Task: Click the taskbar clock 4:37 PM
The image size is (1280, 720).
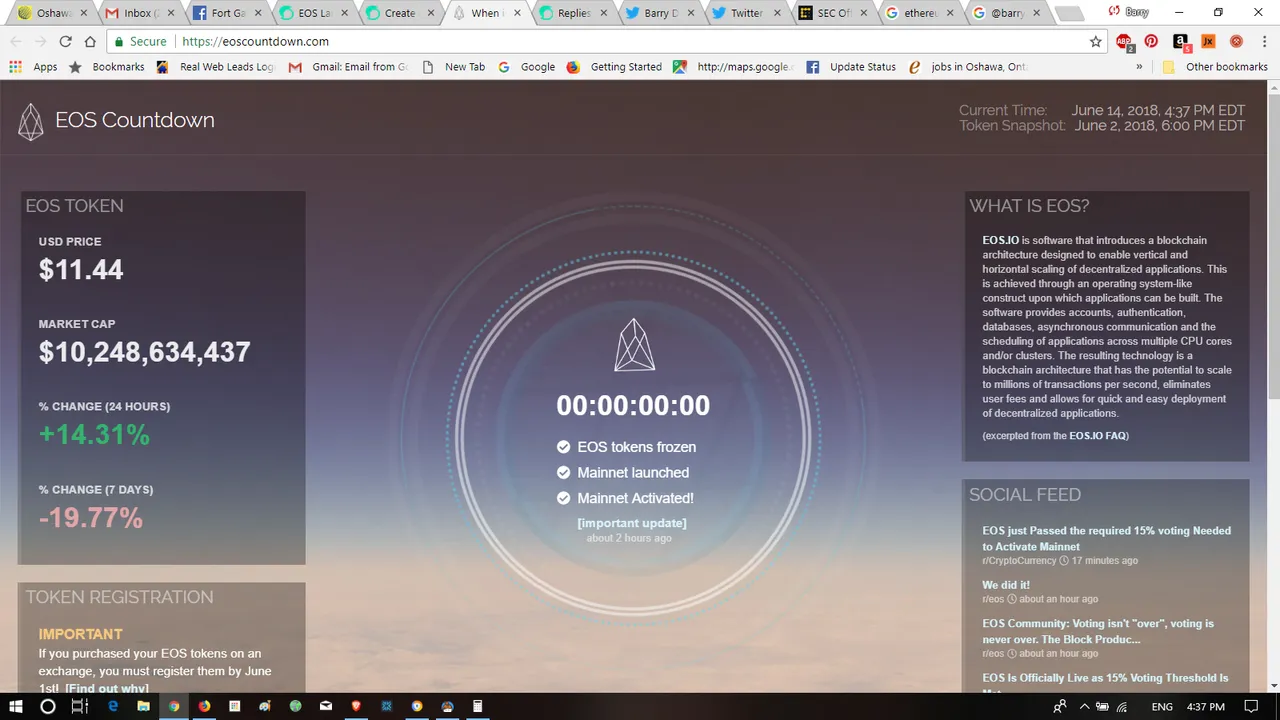Action: click(x=1206, y=707)
